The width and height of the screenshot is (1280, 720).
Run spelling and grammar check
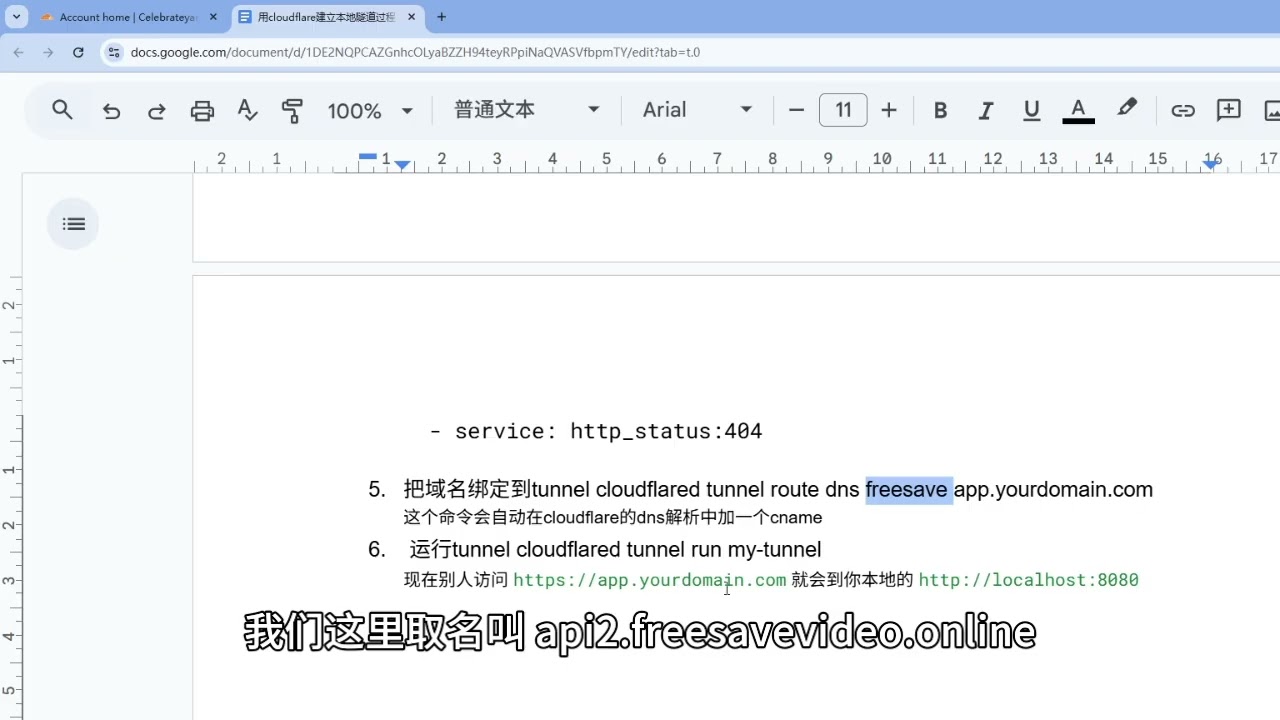pos(248,110)
